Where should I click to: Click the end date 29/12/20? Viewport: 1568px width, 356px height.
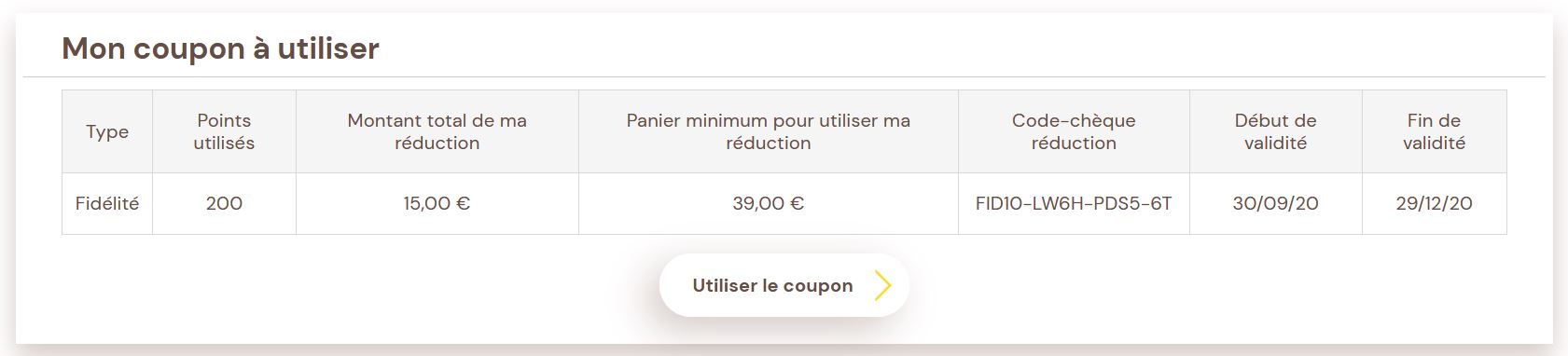pyautogui.click(x=1435, y=203)
